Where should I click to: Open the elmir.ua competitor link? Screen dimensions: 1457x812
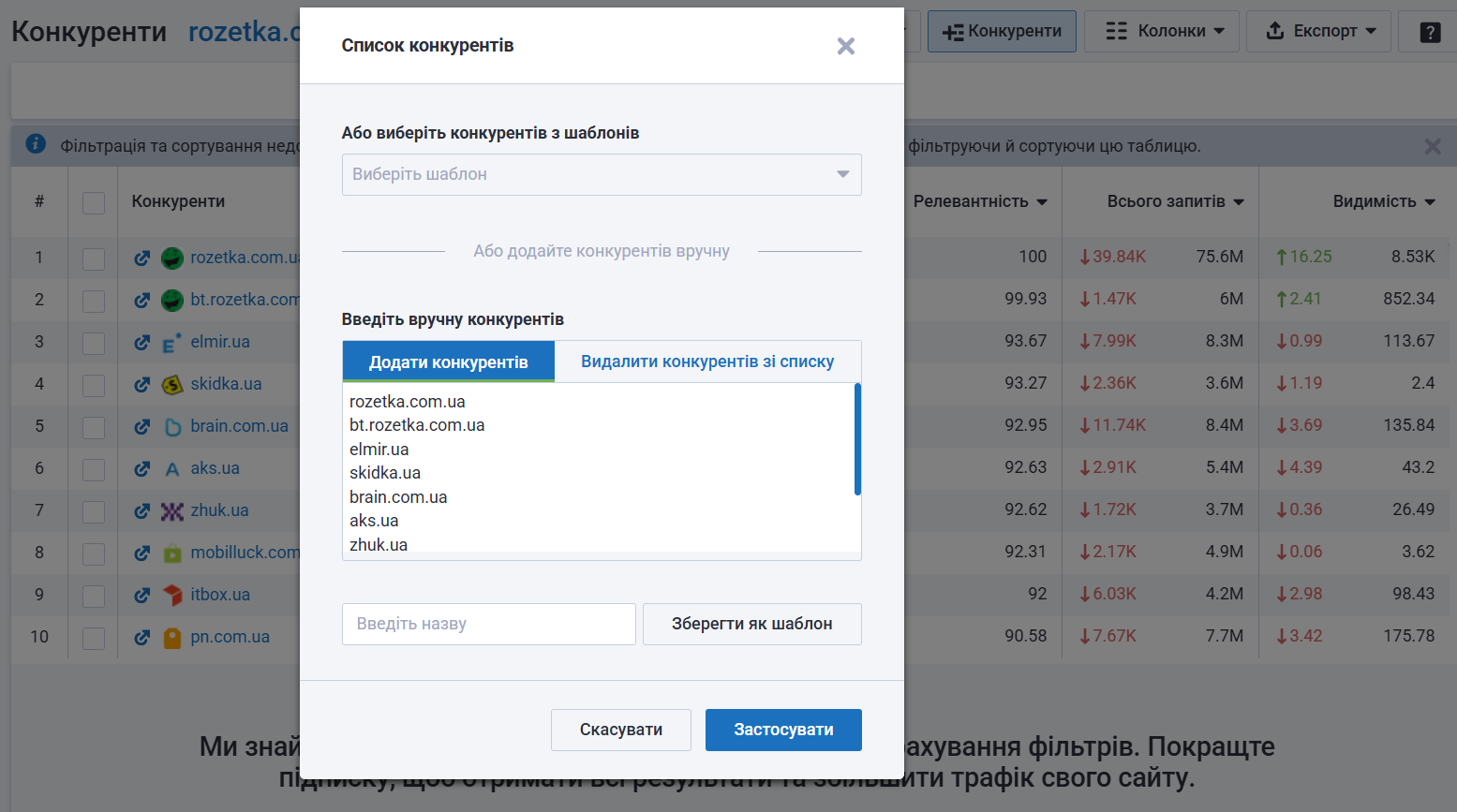tap(220, 342)
